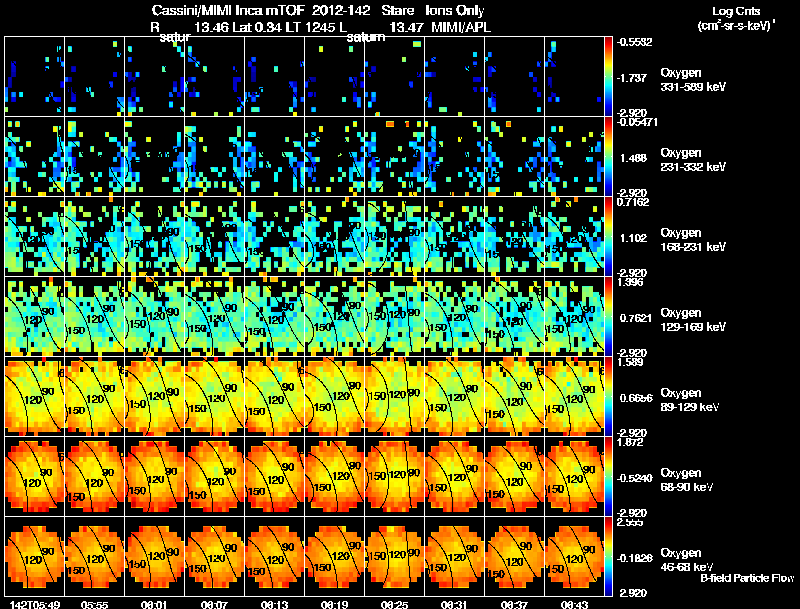Click the 06:25 time label

(394, 604)
